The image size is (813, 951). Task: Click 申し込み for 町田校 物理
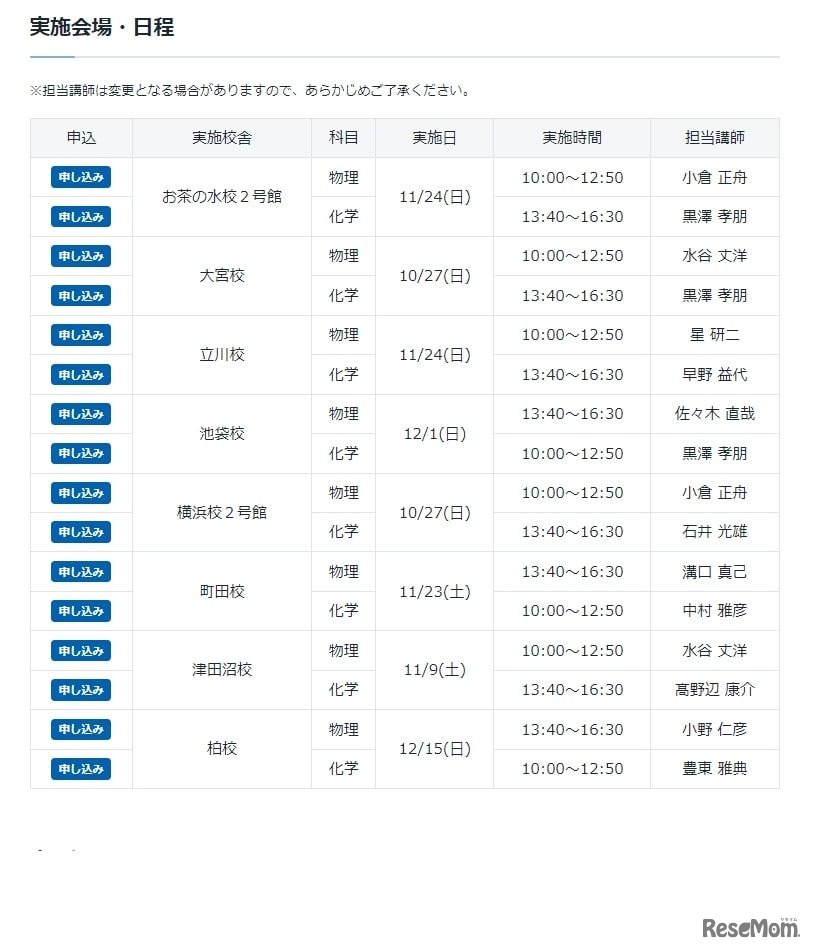point(80,571)
